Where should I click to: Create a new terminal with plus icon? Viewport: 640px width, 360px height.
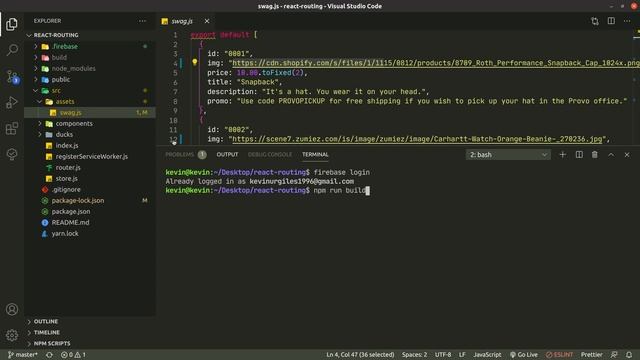click(562, 155)
